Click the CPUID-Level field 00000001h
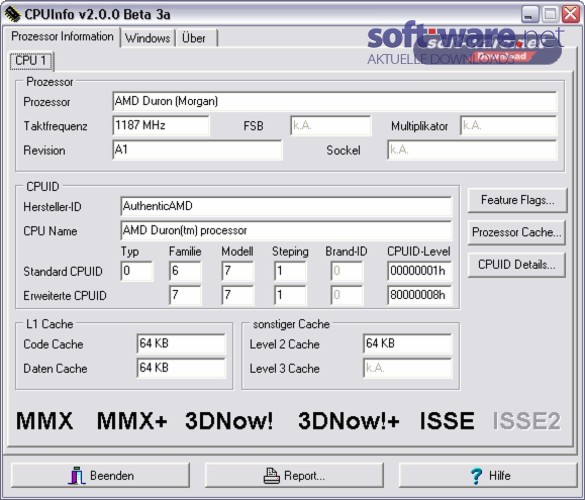This screenshot has width=585, height=500. [x=419, y=271]
